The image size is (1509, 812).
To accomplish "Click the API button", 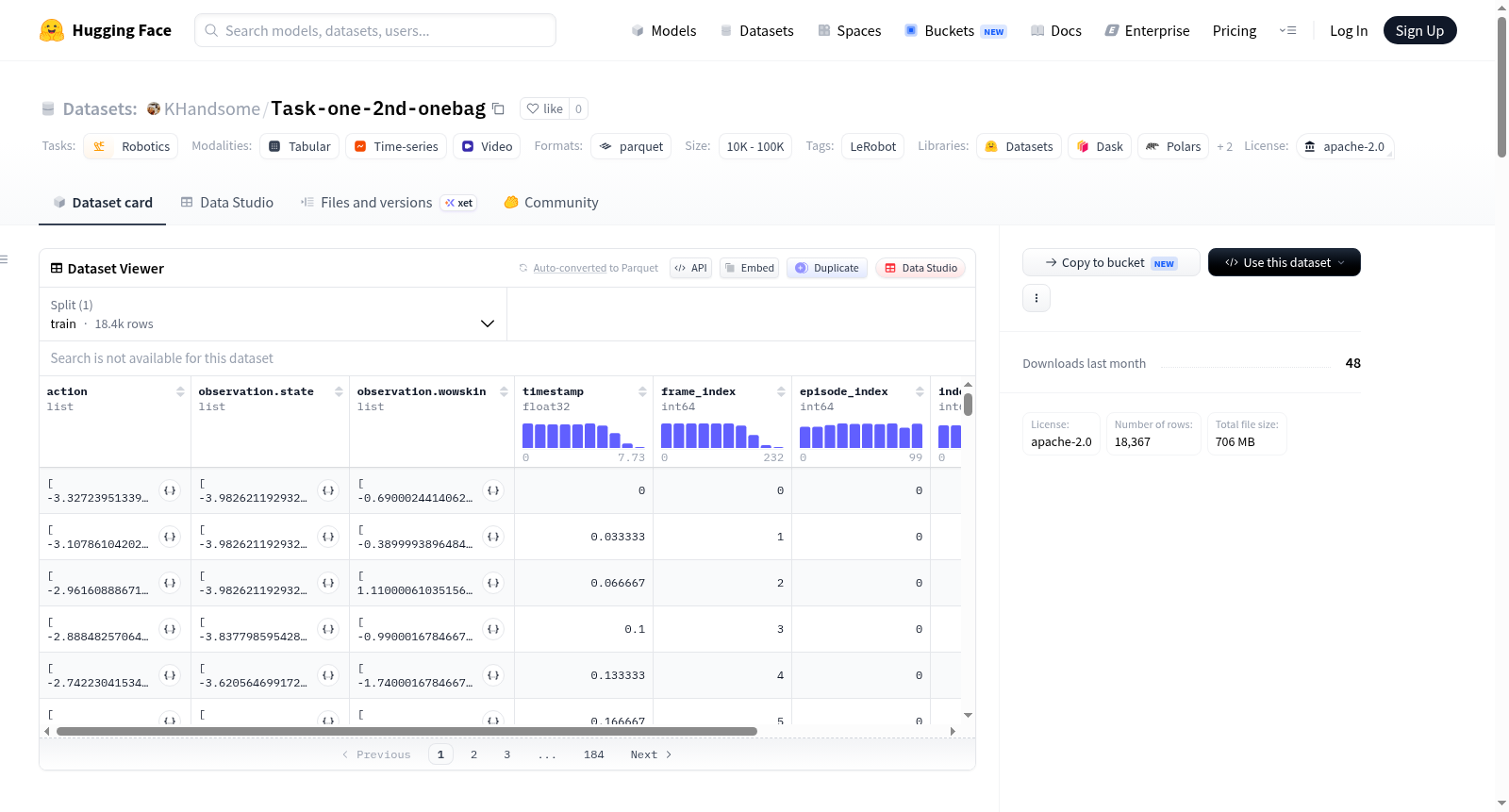I will coord(691,268).
